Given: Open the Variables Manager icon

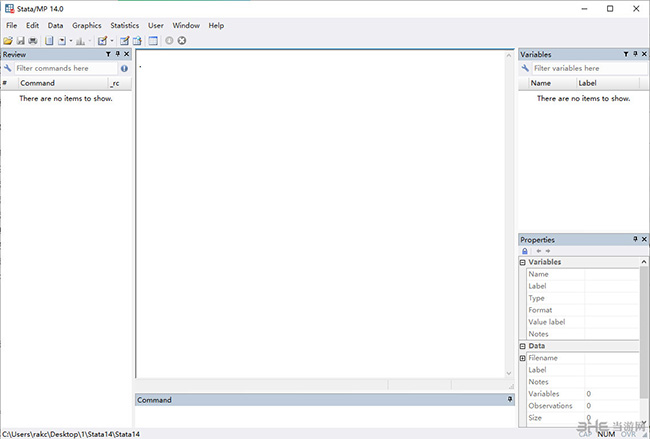Looking at the screenshot, I should pos(153,41).
